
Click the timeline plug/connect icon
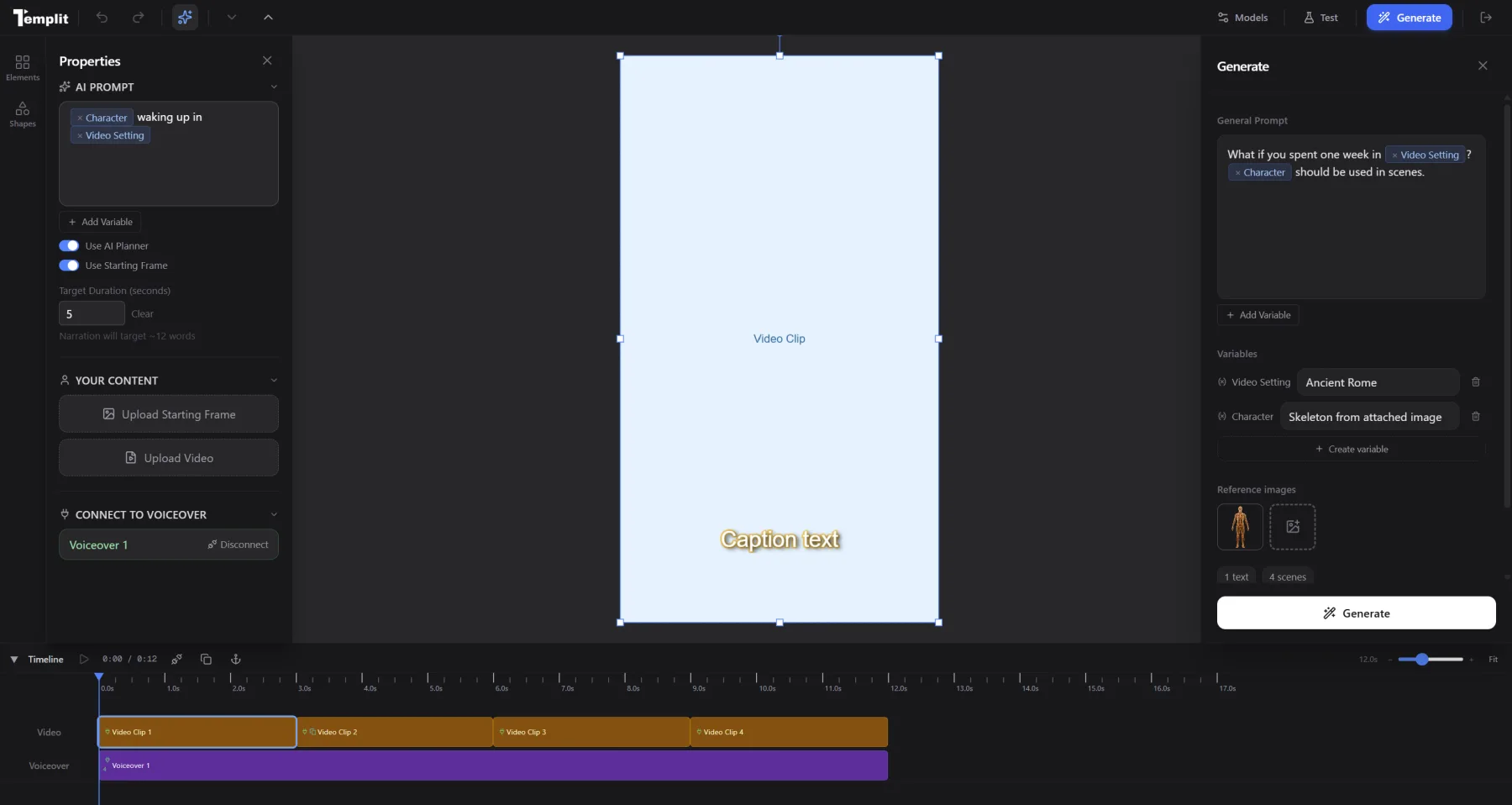pyautogui.click(x=176, y=660)
